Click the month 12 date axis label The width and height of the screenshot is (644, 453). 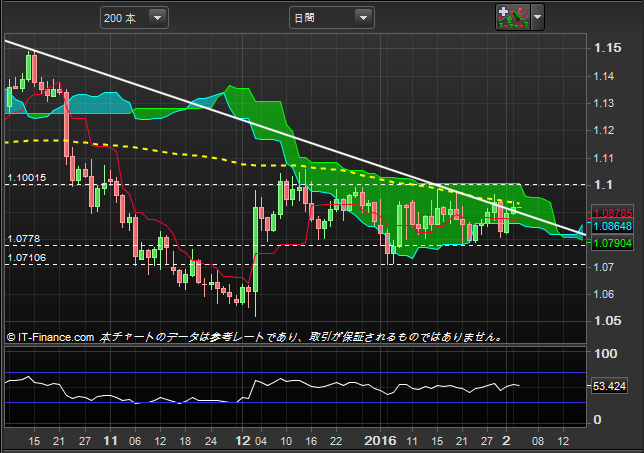pos(242,441)
